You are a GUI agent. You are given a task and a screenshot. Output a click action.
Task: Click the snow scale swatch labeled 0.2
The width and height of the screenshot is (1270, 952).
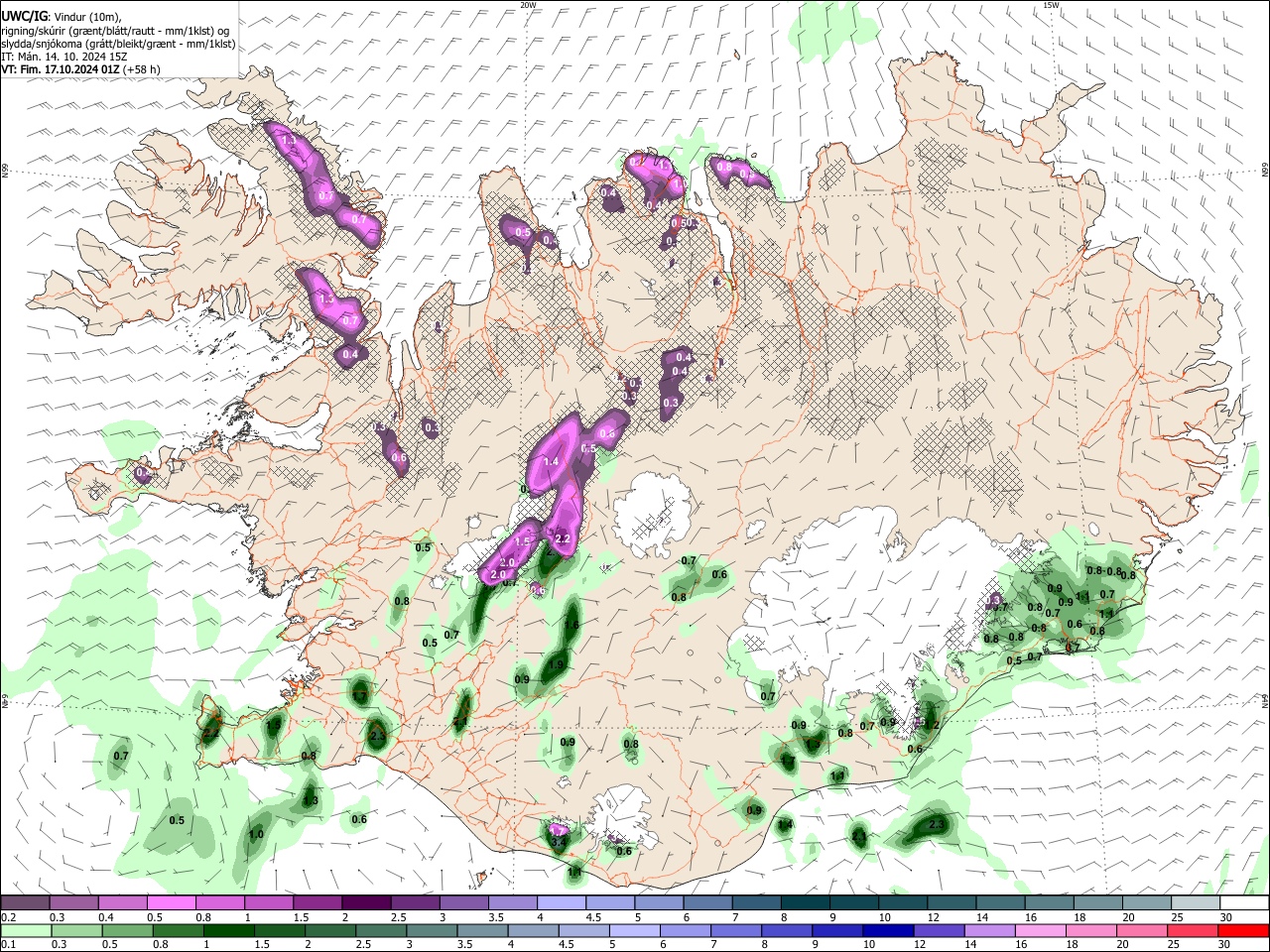24,902
